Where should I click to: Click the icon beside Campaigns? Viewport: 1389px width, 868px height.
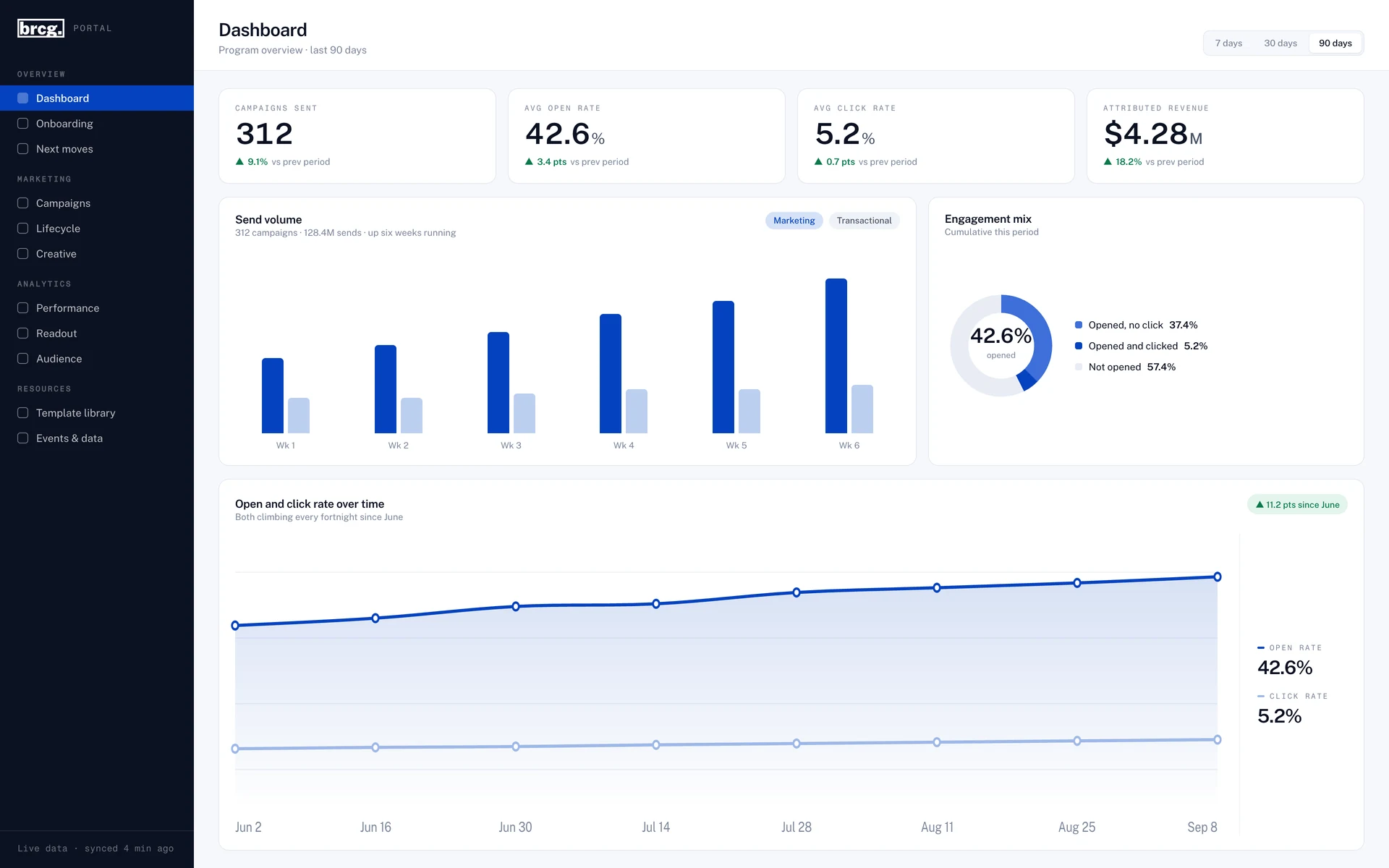(23, 203)
